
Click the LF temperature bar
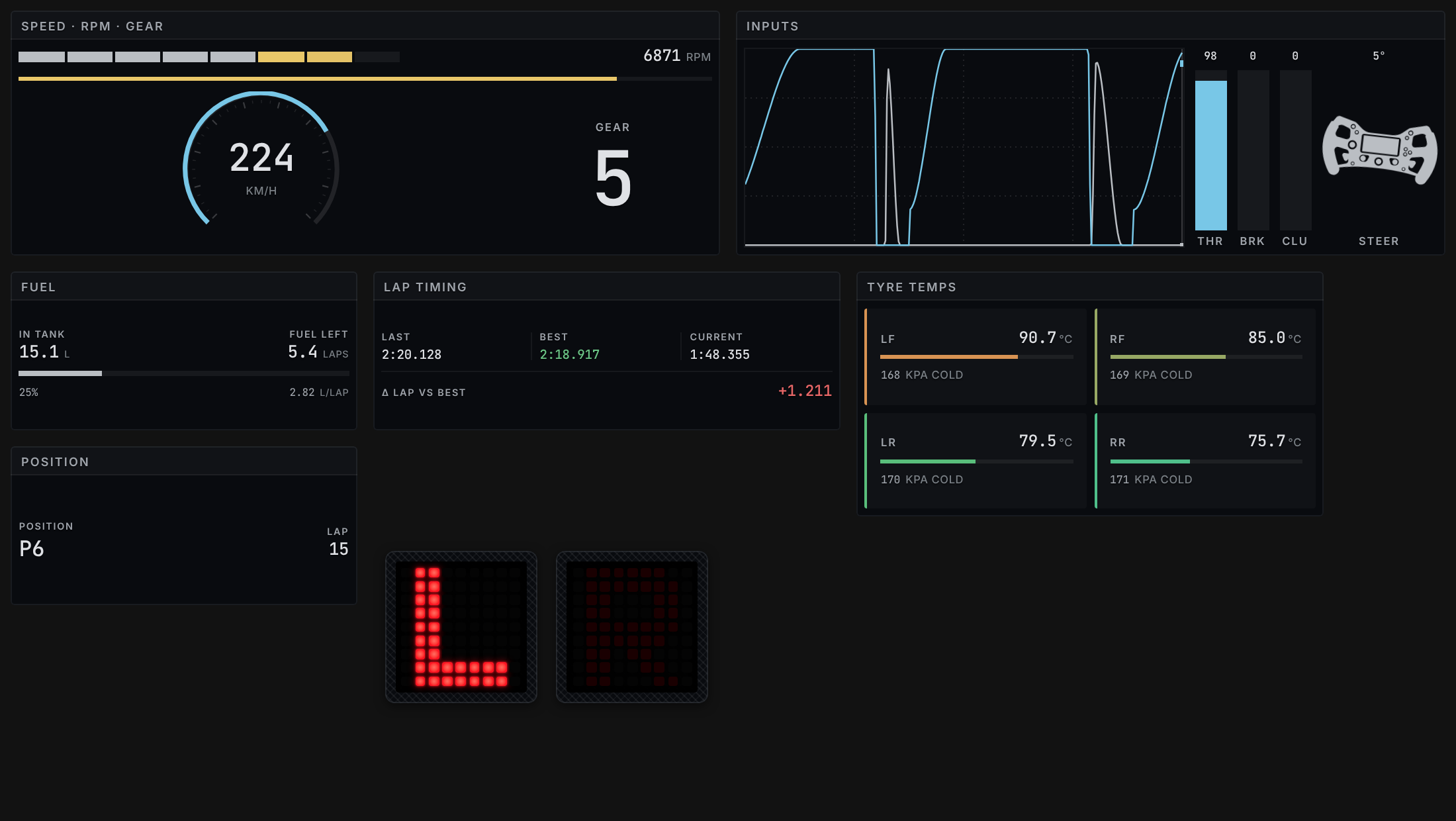coord(976,357)
